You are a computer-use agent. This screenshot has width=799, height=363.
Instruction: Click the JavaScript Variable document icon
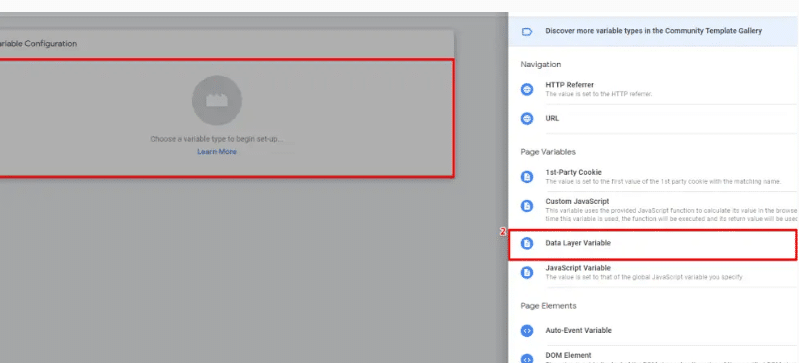pos(527,273)
